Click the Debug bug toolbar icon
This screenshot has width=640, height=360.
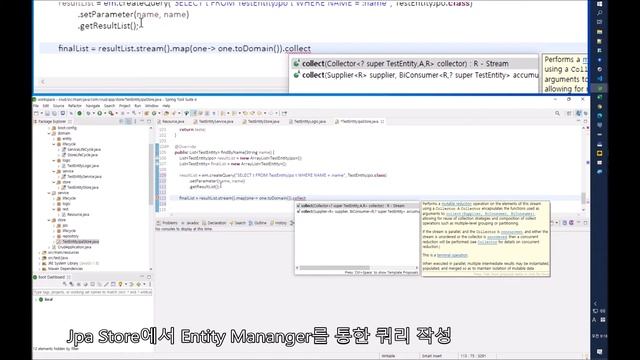pos(89,113)
